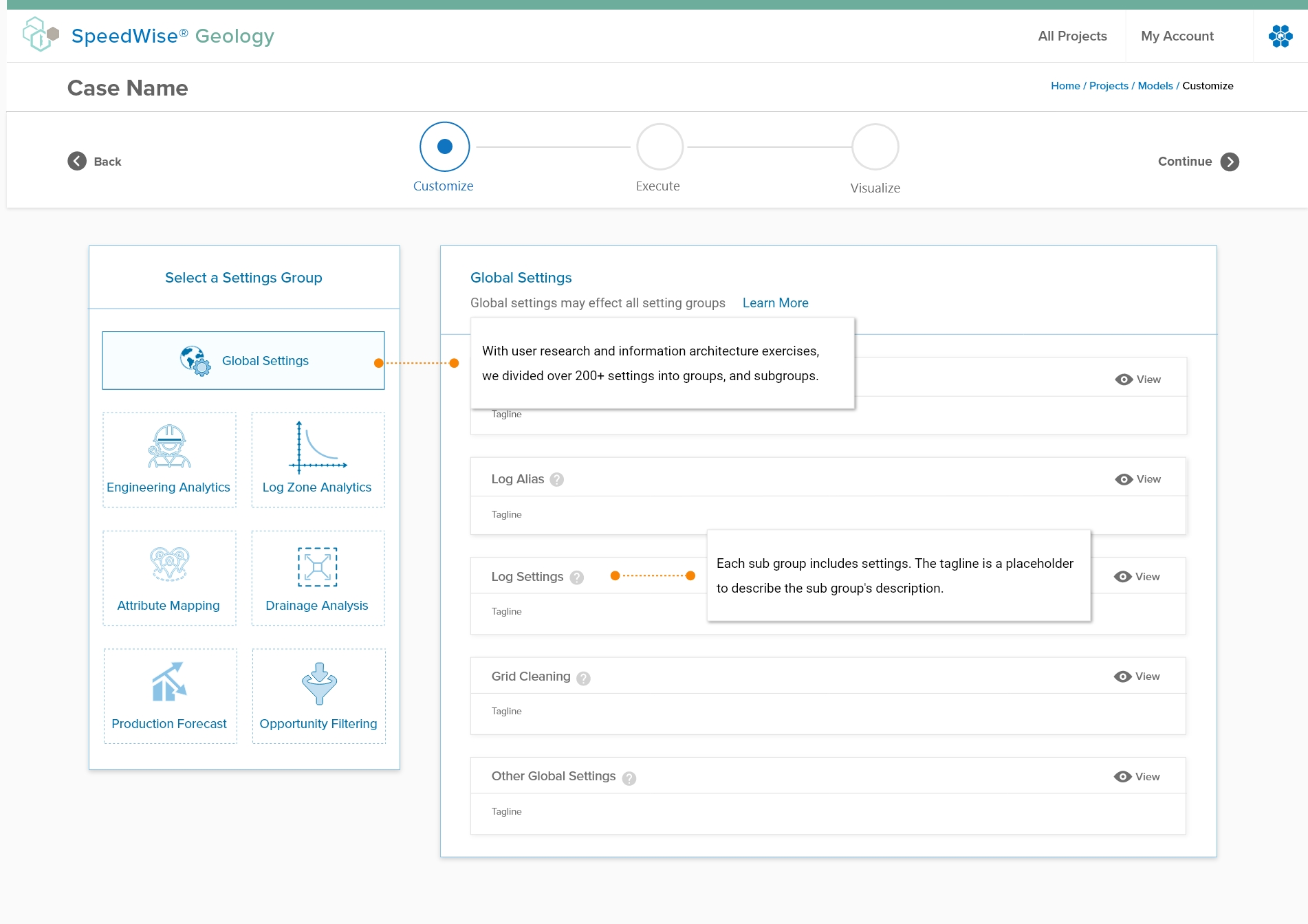Toggle View eye for Other Global Settings
Image resolution: width=1308 pixels, height=924 pixels.
coord(1122,777)
